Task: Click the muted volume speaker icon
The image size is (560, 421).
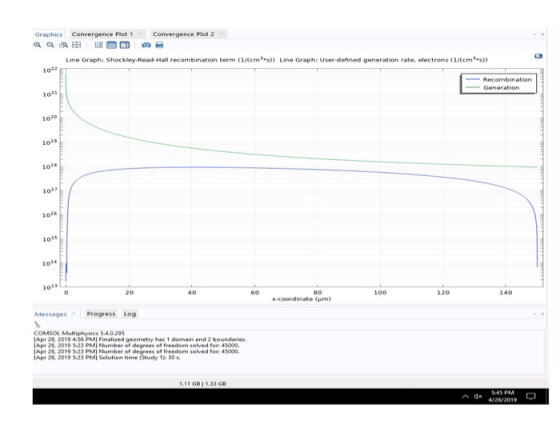Action: coord(478,396)
